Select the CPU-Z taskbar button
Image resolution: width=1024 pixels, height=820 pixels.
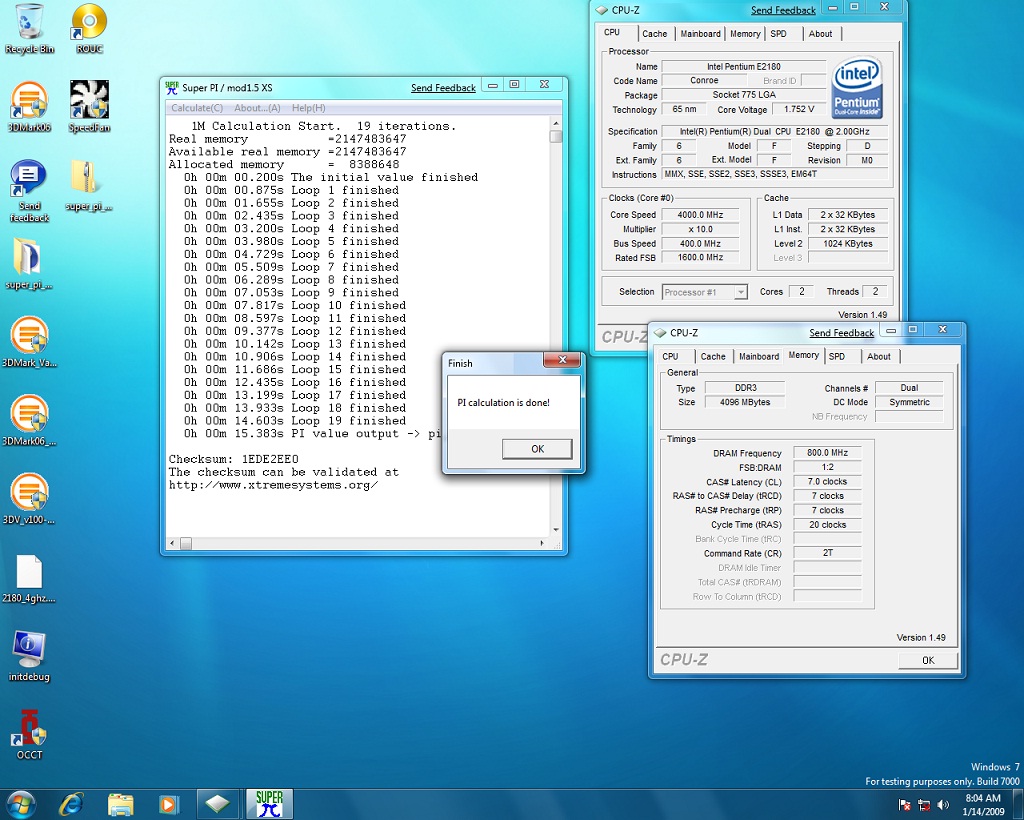click(x=217, y=804)
